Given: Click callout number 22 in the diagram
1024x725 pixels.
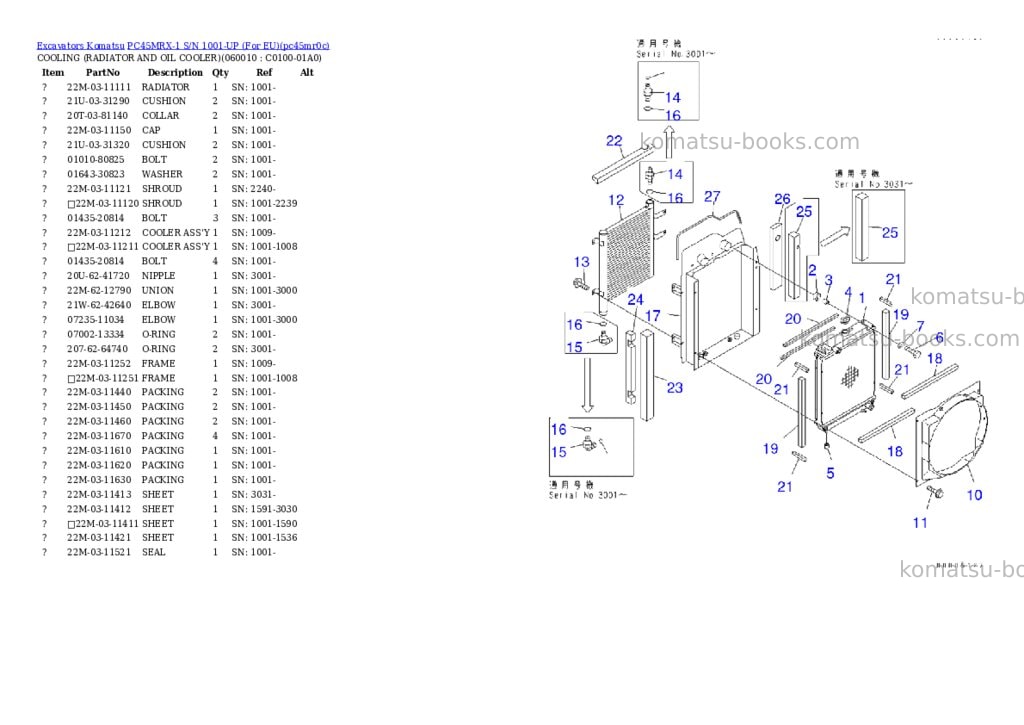Looking at the screenshot, I should coord(614,141).
